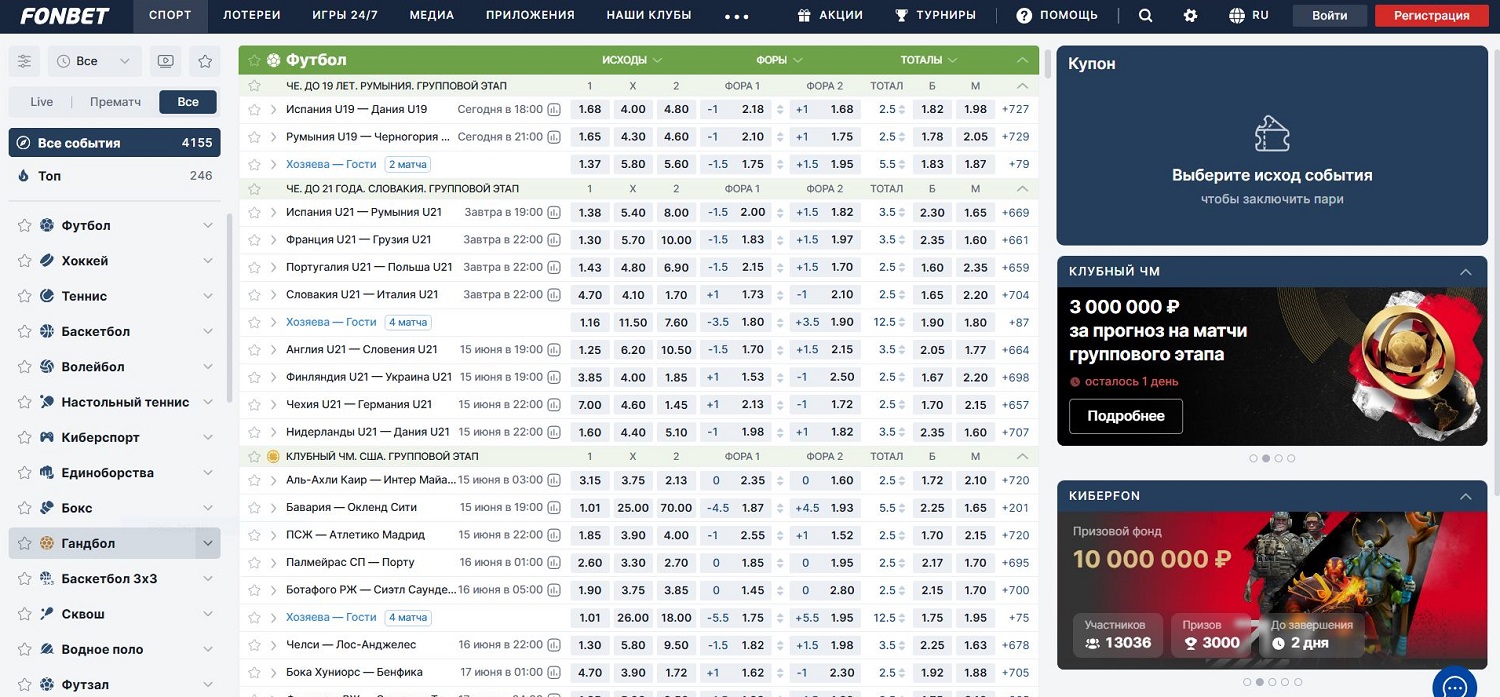Open statistics icon for Нидерланды U21 — Дания U21

554,433
